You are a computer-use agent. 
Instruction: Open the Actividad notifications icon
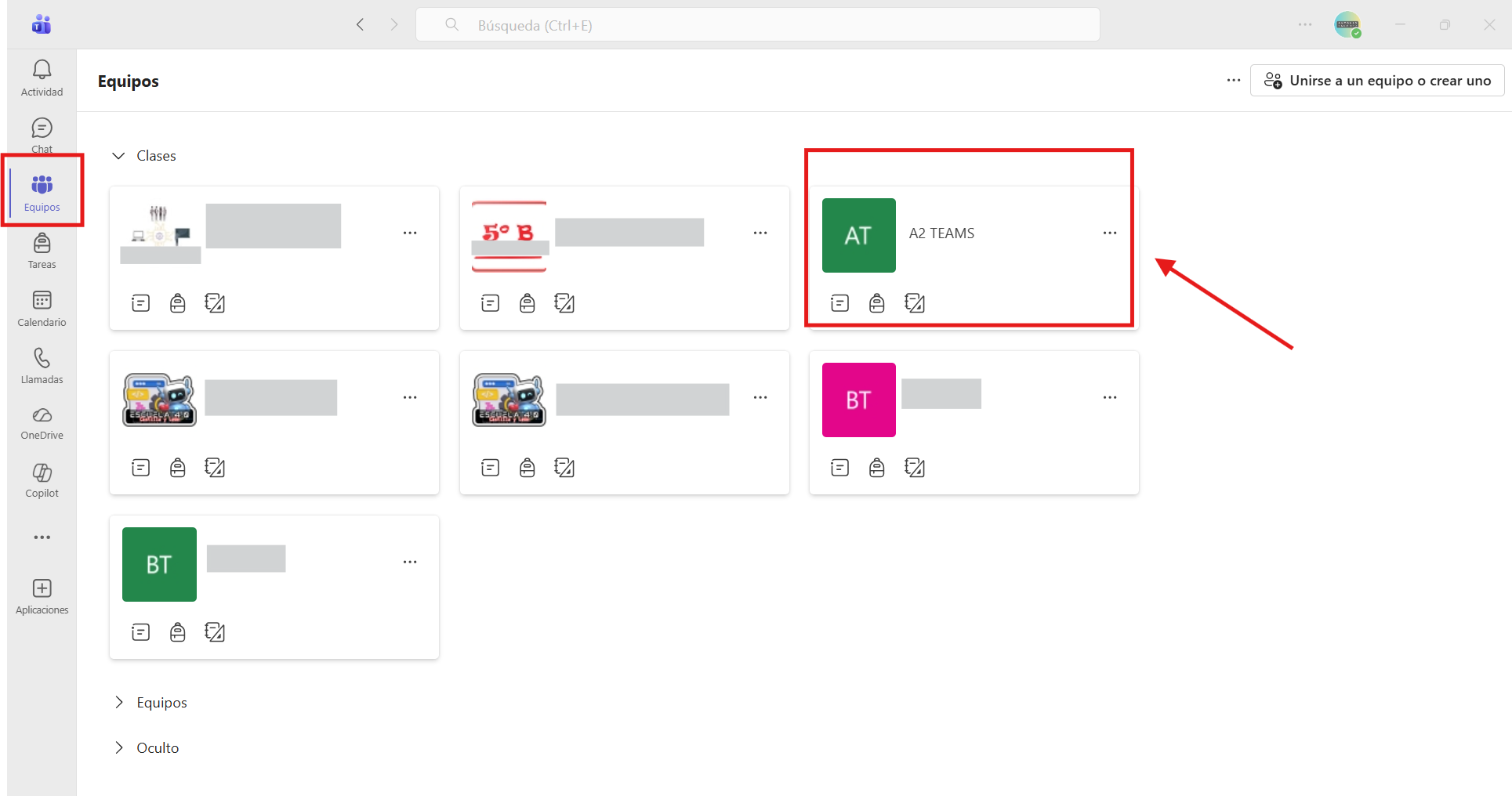pos(42,78)
